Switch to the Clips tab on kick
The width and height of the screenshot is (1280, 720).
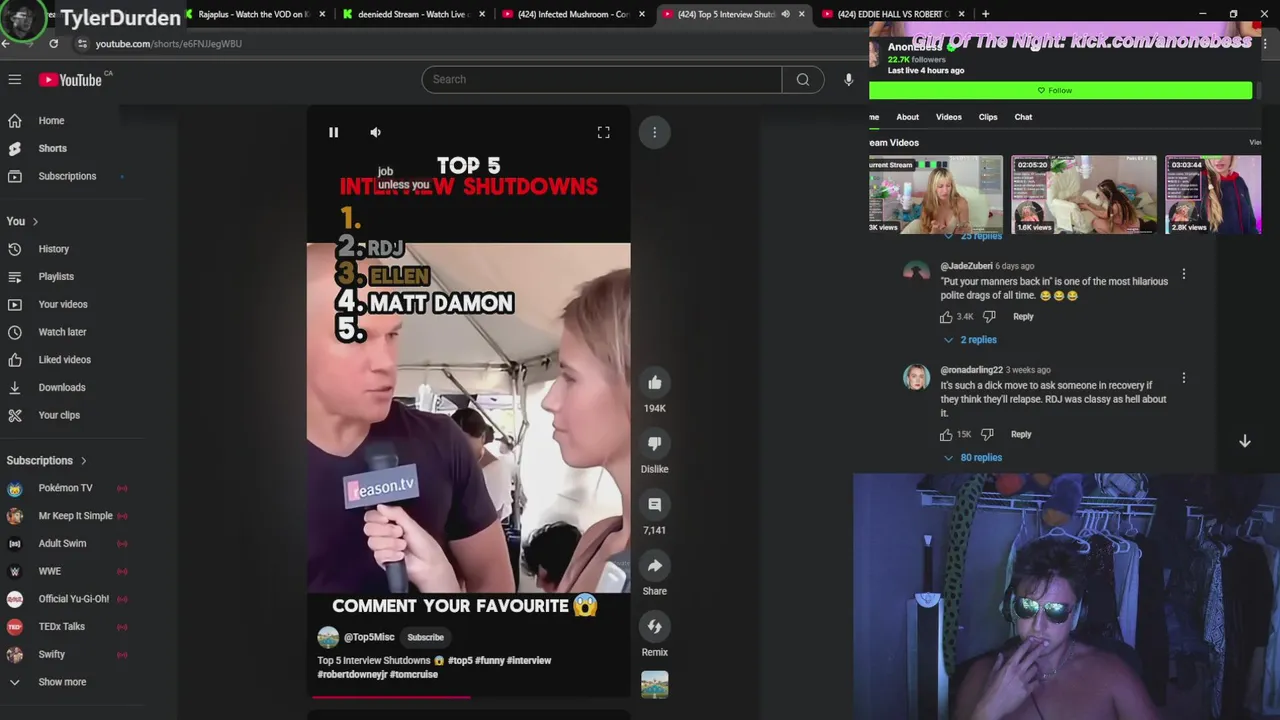click(x=988, y=117)
